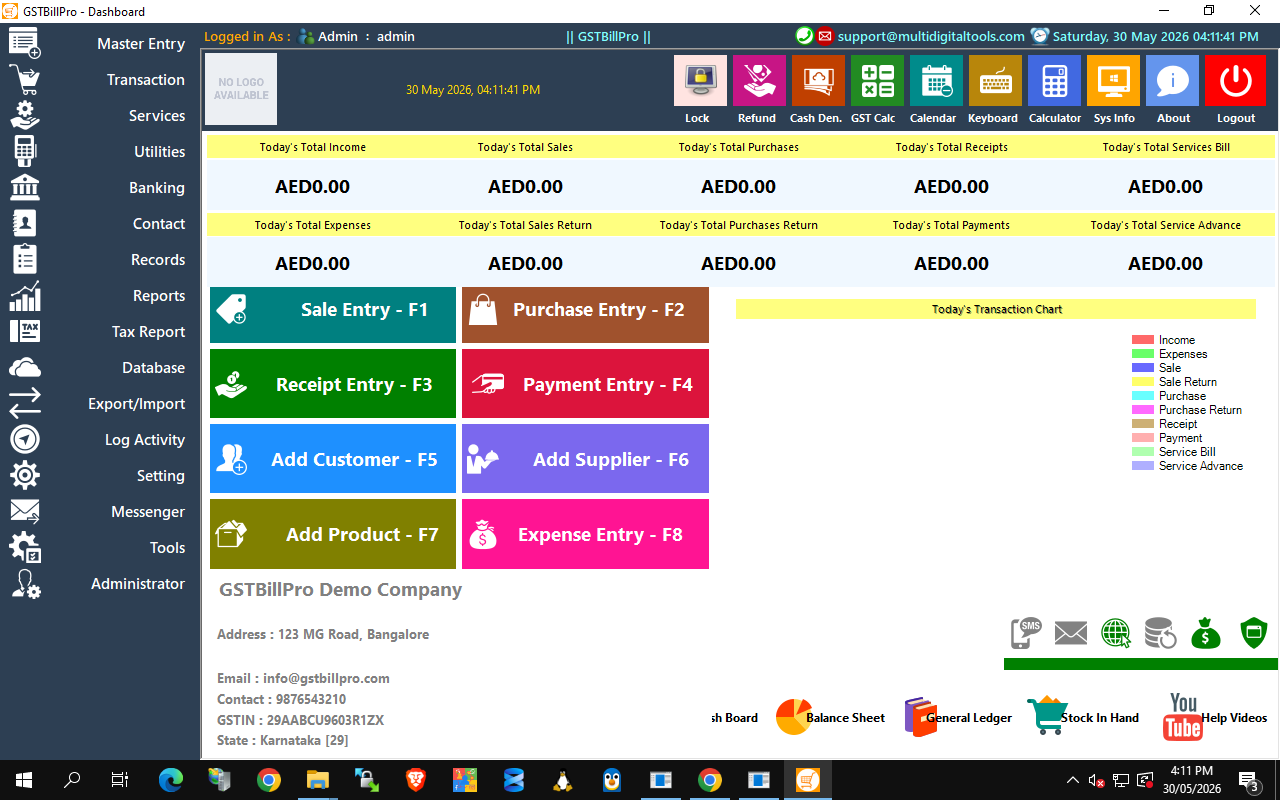Open Expense Entry - F8
This screenshot has width=1280, height=800.
[585, 534]
